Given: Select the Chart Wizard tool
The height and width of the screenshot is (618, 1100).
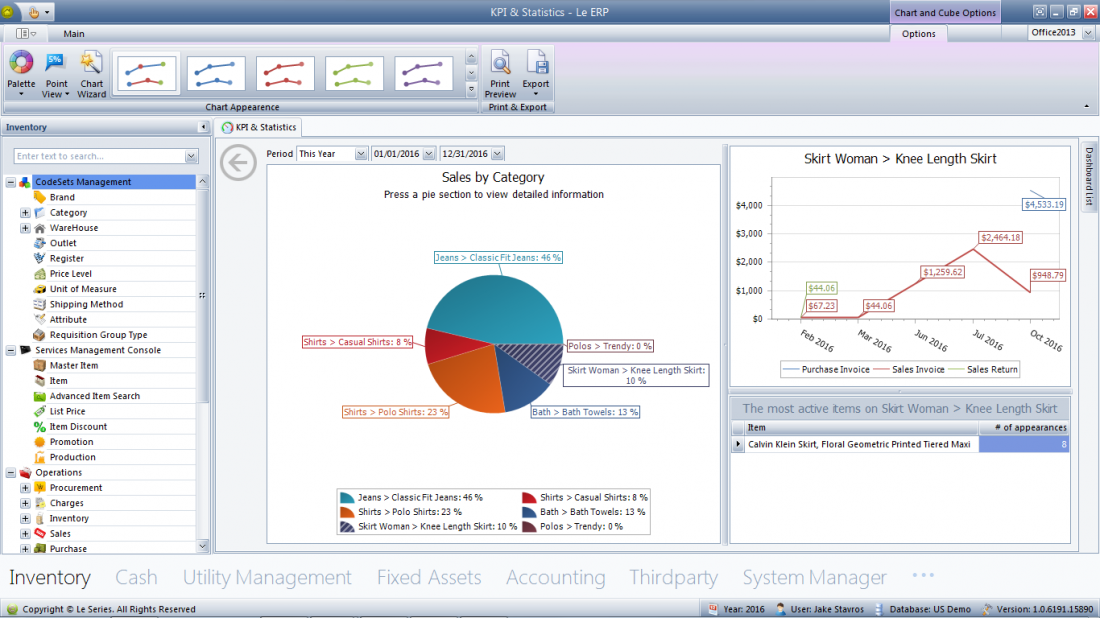Looking at the screenshot, I should pyautogui.click(x=91, y=72).
